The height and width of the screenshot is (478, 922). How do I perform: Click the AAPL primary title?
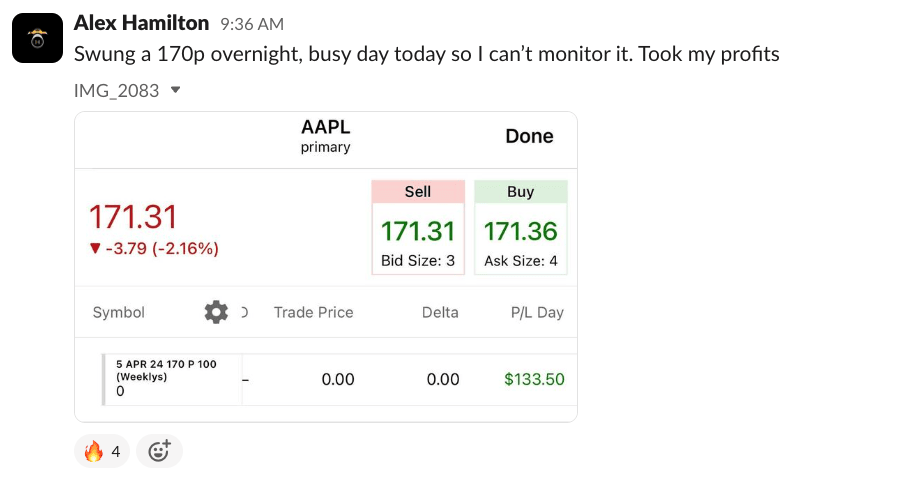[326, 136]
